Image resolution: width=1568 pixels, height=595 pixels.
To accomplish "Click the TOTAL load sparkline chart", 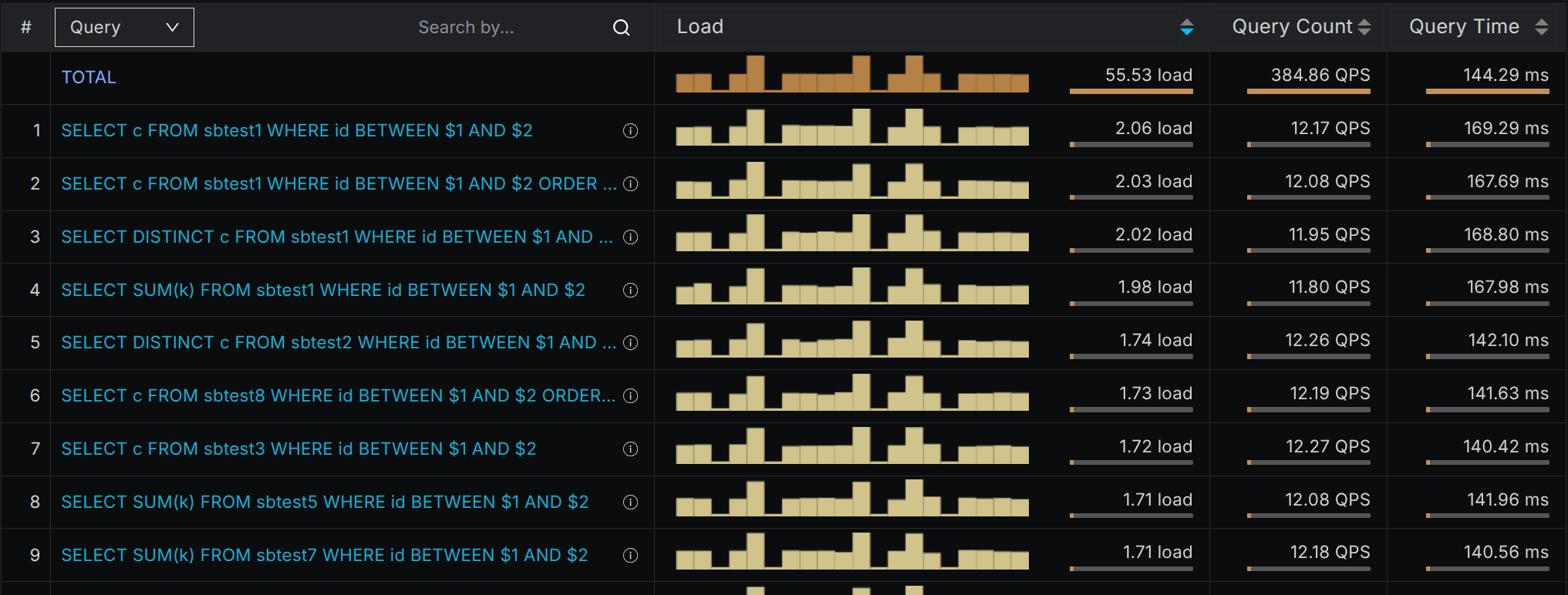I will click(851, 75).
